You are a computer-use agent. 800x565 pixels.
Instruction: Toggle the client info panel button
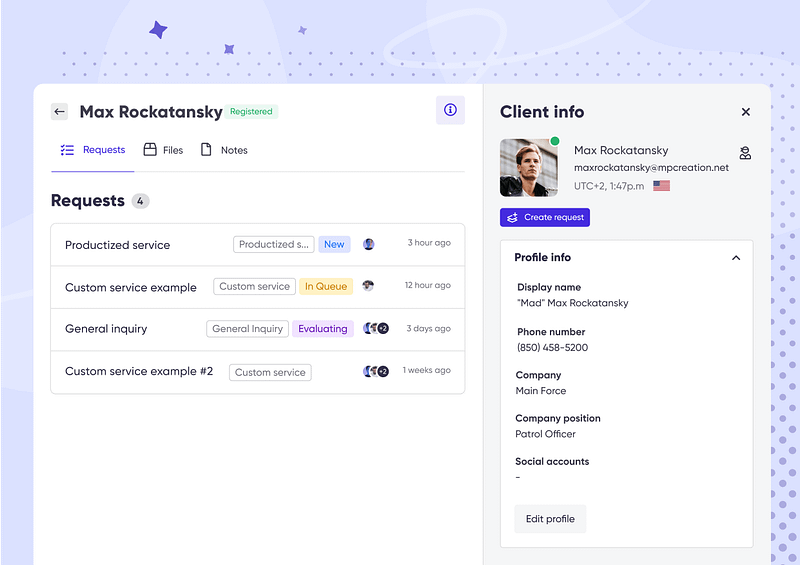pos(450,110)
